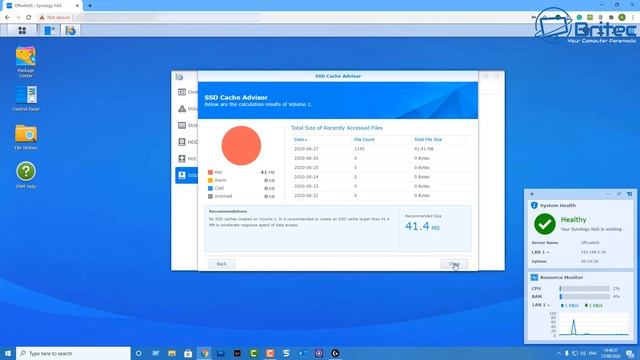Select Overview in Storage Manager sidebar
The image size is (640, 360).
187,92
